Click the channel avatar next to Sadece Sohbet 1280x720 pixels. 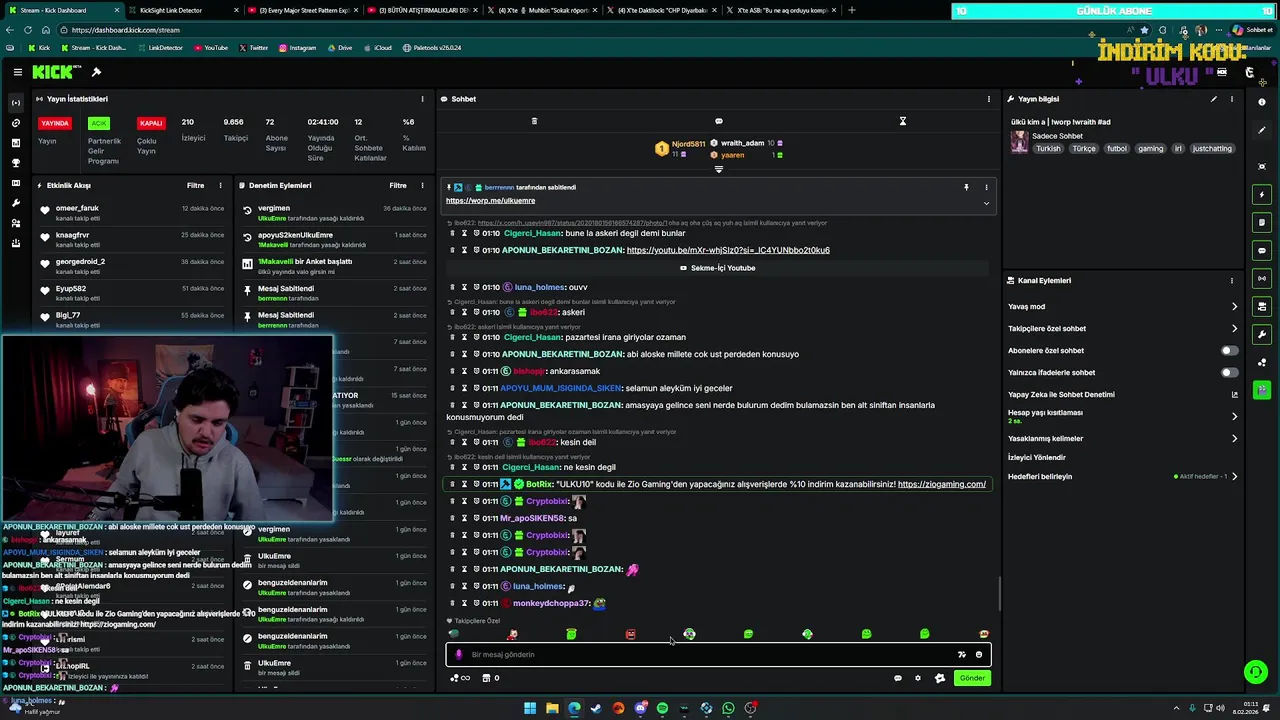tap(1019, 142)
